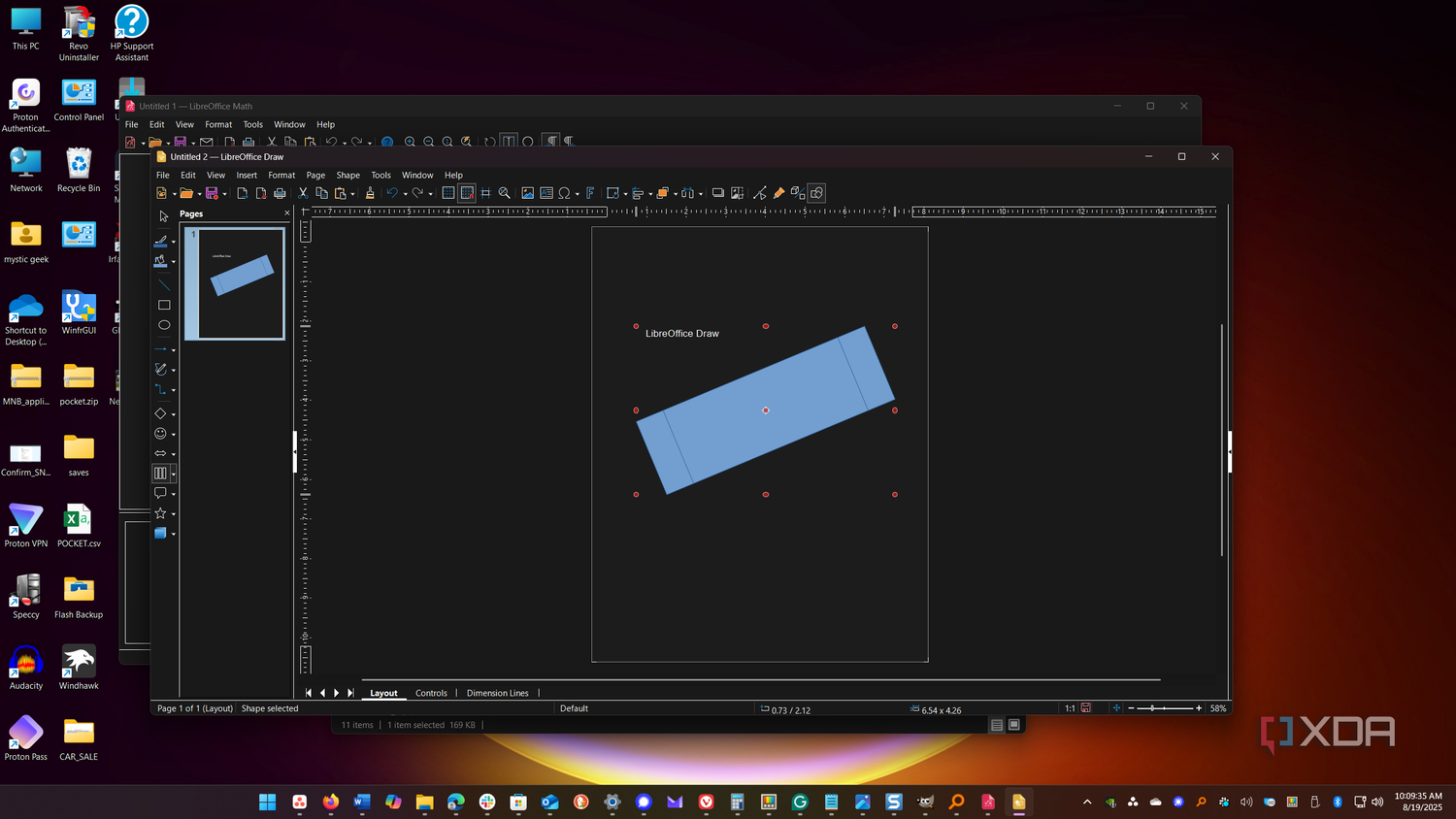
Task: Open Format menu in LibreOffice Math window
Action: pyautogui.click(x=218, y=124)
